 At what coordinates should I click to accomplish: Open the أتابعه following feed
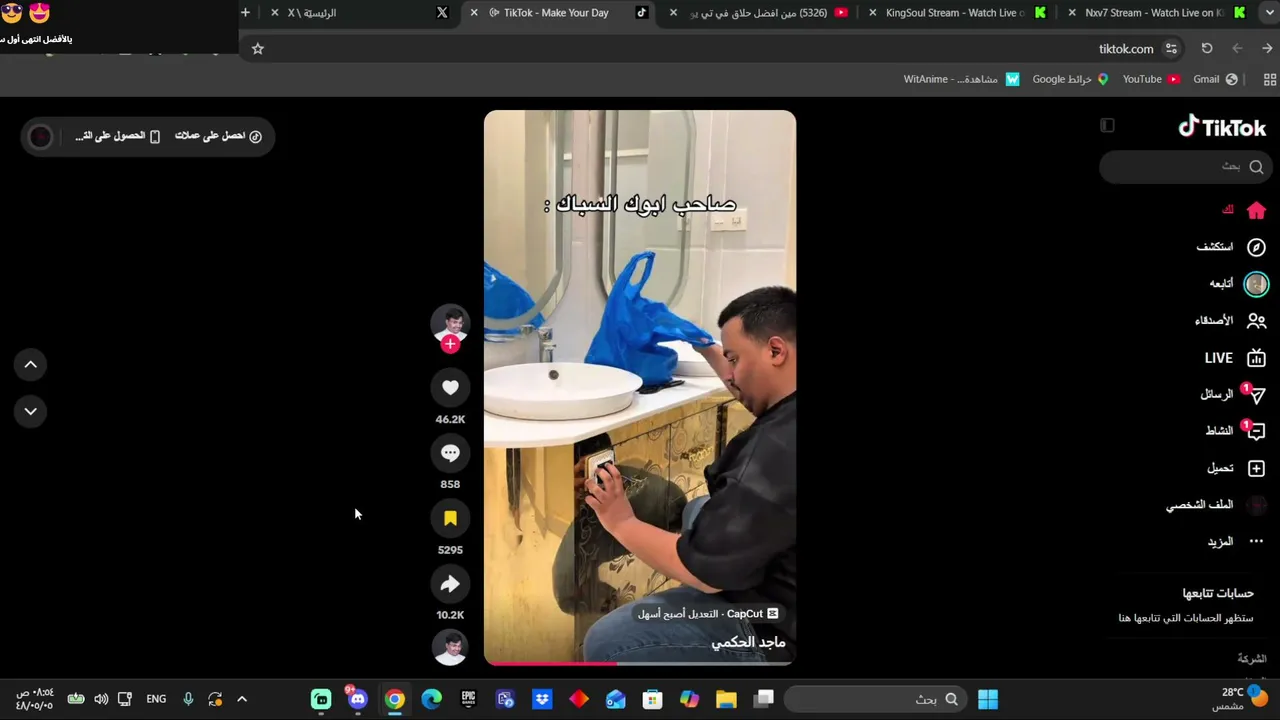1238,284
